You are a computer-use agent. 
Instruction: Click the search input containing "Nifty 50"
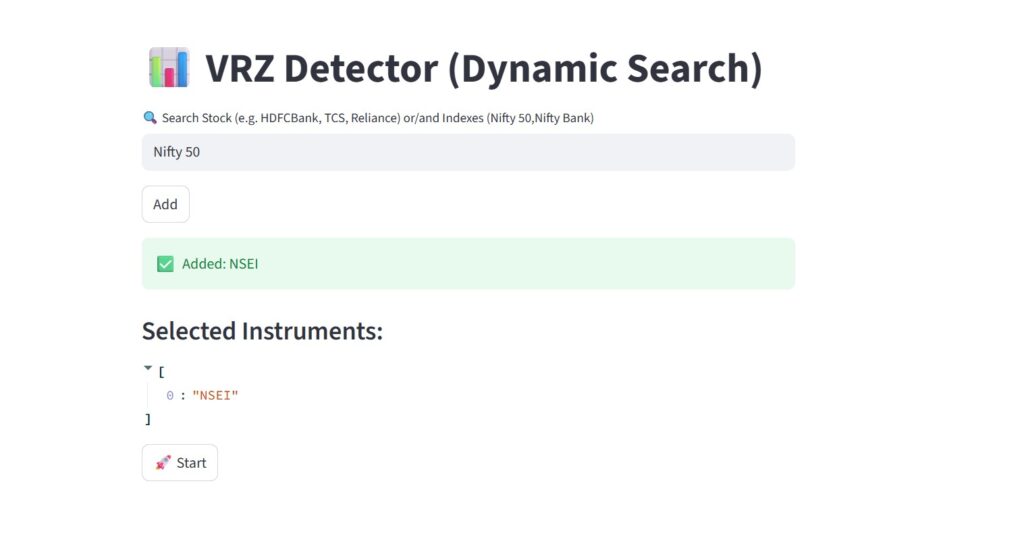[468, 152]
